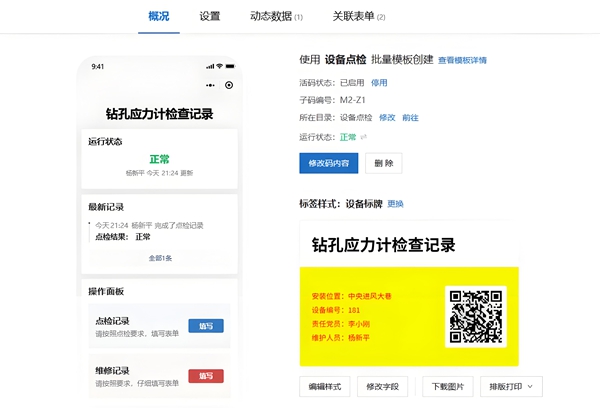
Task: Click 更换 to change label style
Action: (x=396, y=204)
